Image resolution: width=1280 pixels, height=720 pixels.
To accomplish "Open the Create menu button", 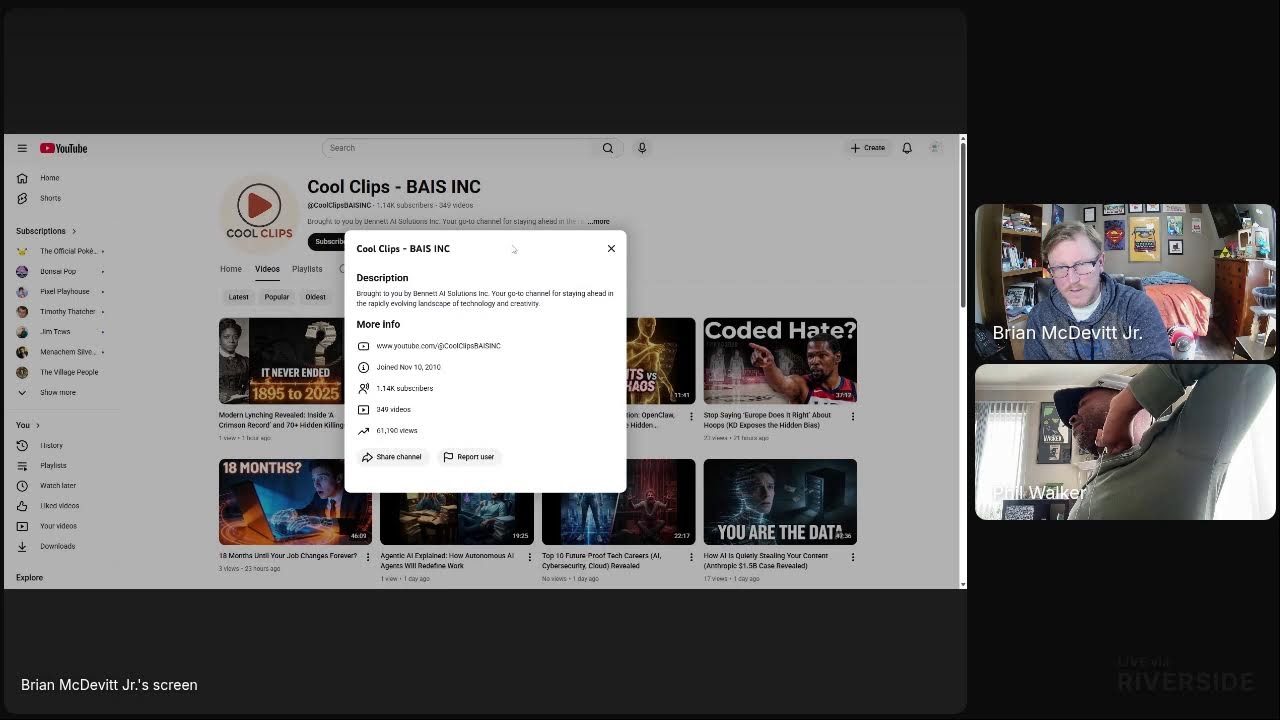I will point(868,148).
